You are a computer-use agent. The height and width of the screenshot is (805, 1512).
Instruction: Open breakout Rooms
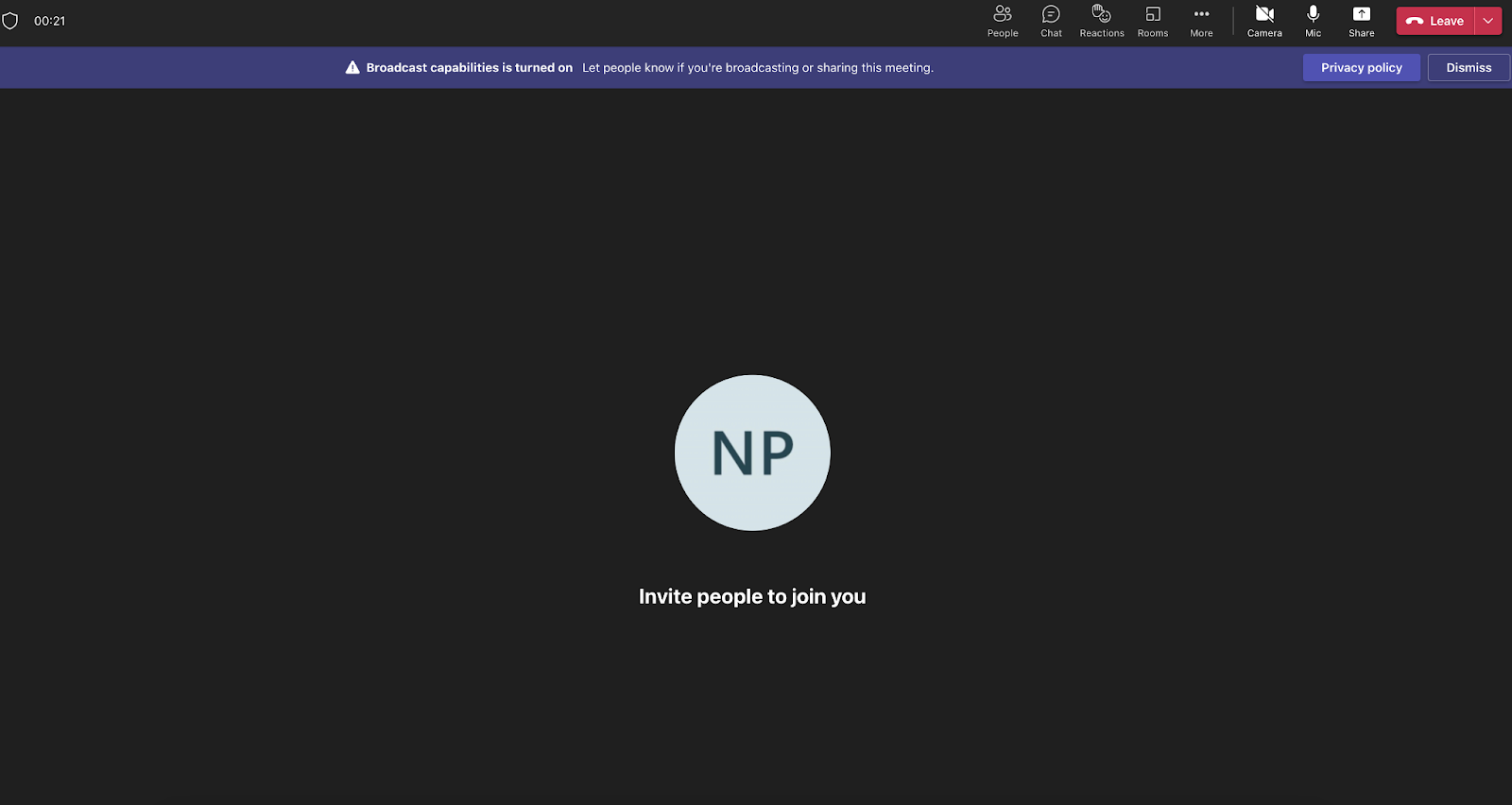[x=1153, y=21]
